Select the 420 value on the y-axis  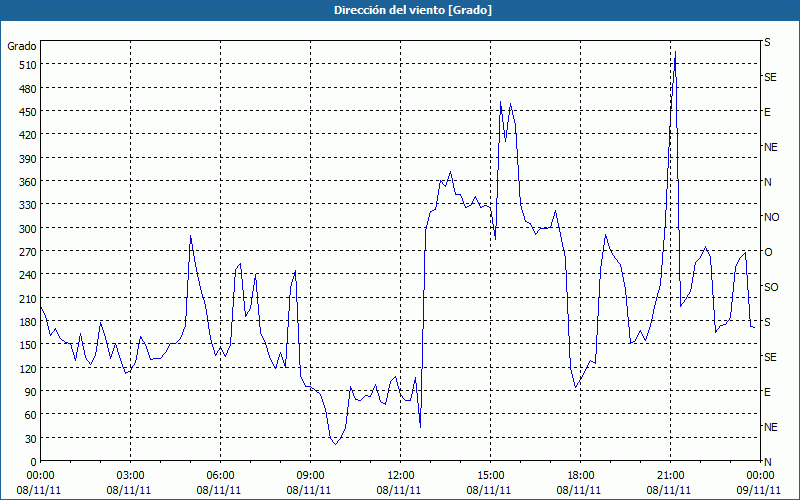point(28,135)
